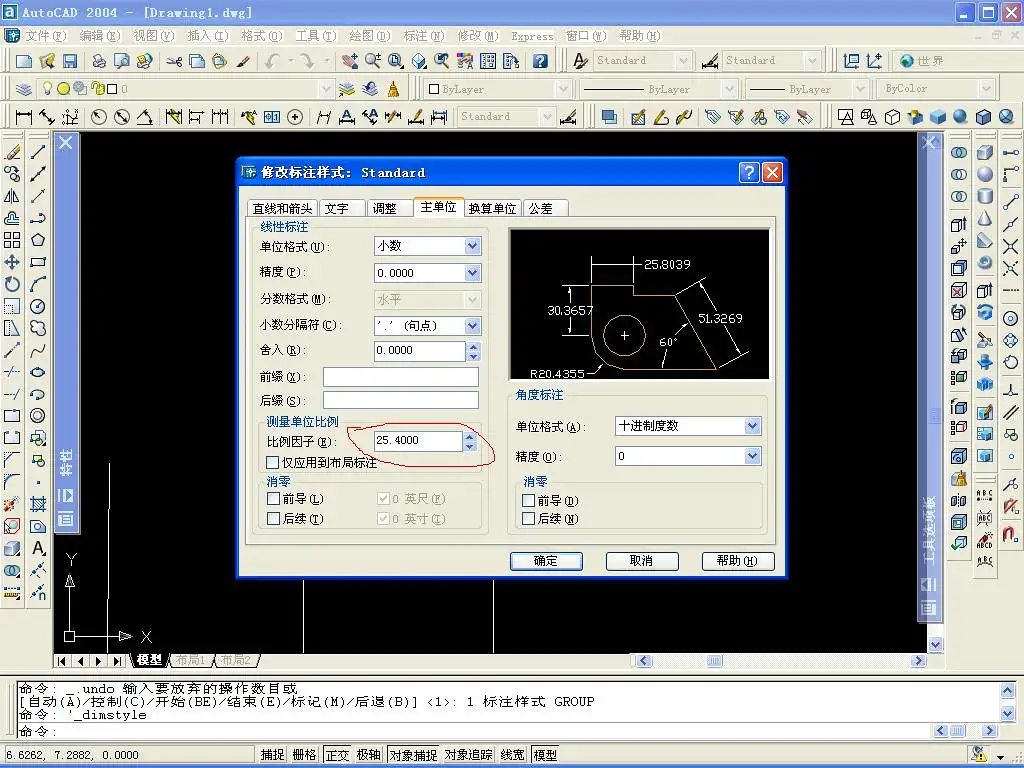Switch to the 布局1 layout tab
Viewport: 1024px width, 768px height.
[190, 660]
